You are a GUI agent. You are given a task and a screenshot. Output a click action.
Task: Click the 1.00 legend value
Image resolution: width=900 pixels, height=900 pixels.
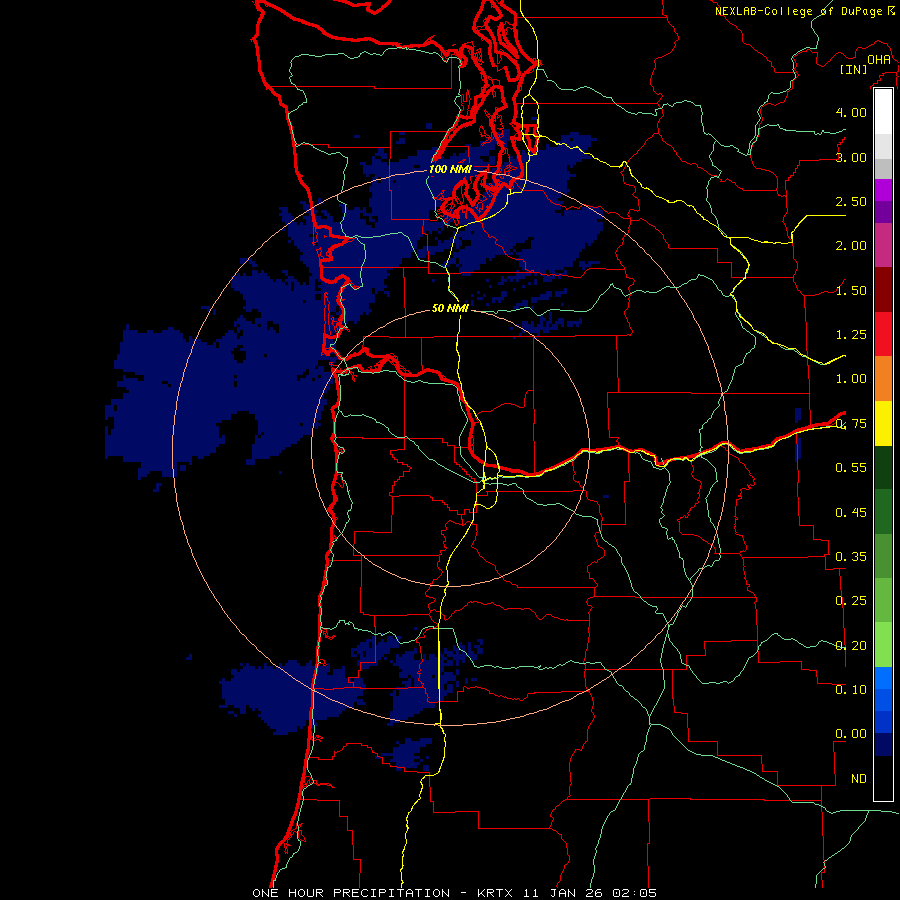(851, 379)
